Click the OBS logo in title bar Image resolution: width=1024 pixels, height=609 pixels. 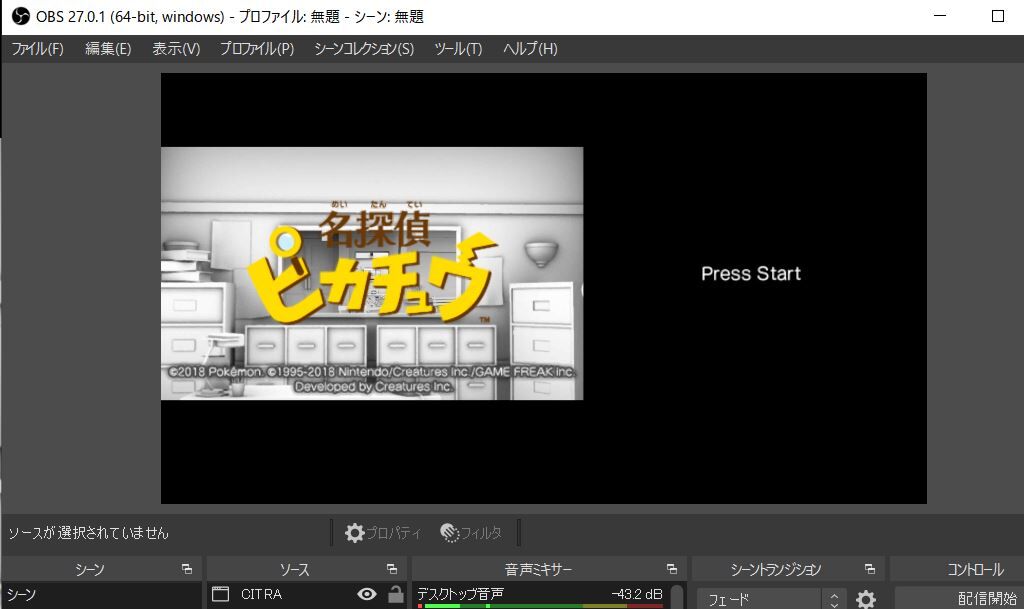coord(21,16)
